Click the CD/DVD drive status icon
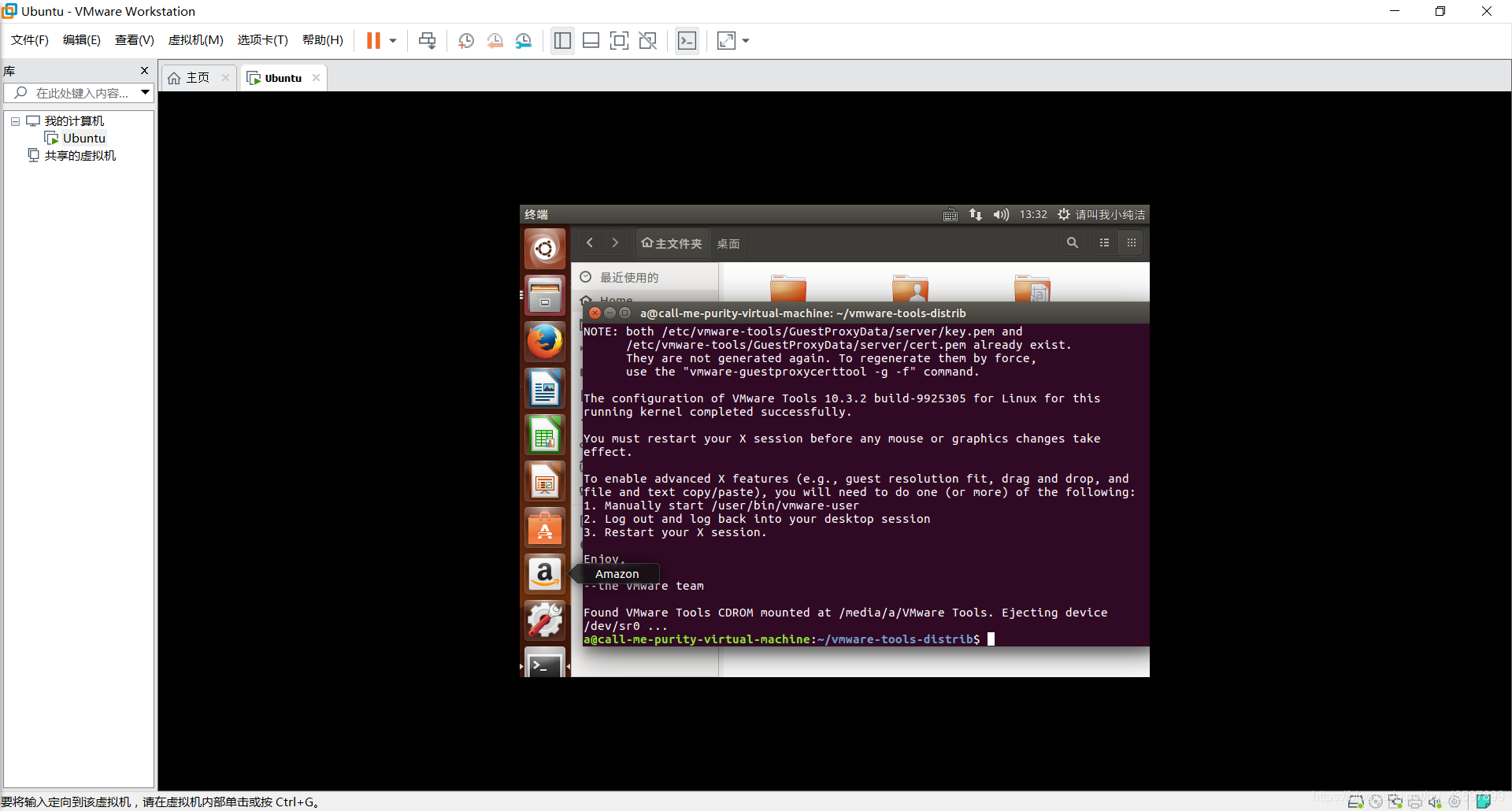 pyautogui.click(x=1376, y=802)
